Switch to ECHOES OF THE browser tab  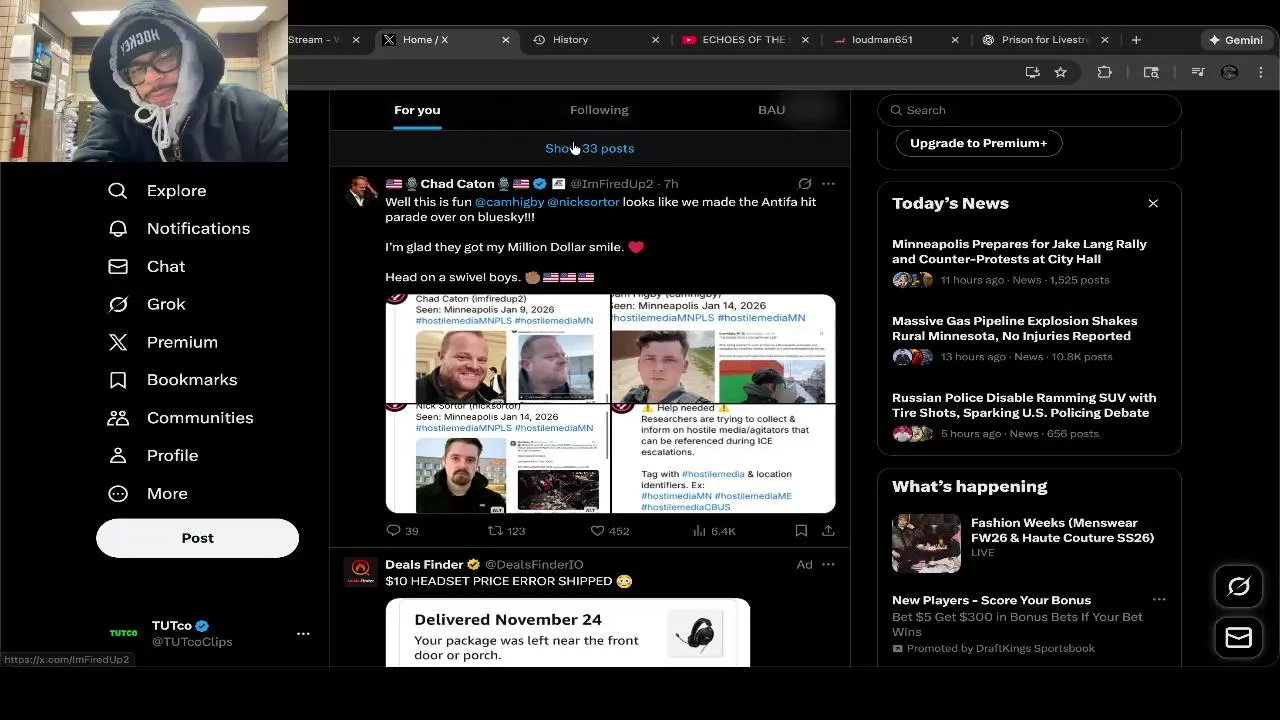point(744,40)
